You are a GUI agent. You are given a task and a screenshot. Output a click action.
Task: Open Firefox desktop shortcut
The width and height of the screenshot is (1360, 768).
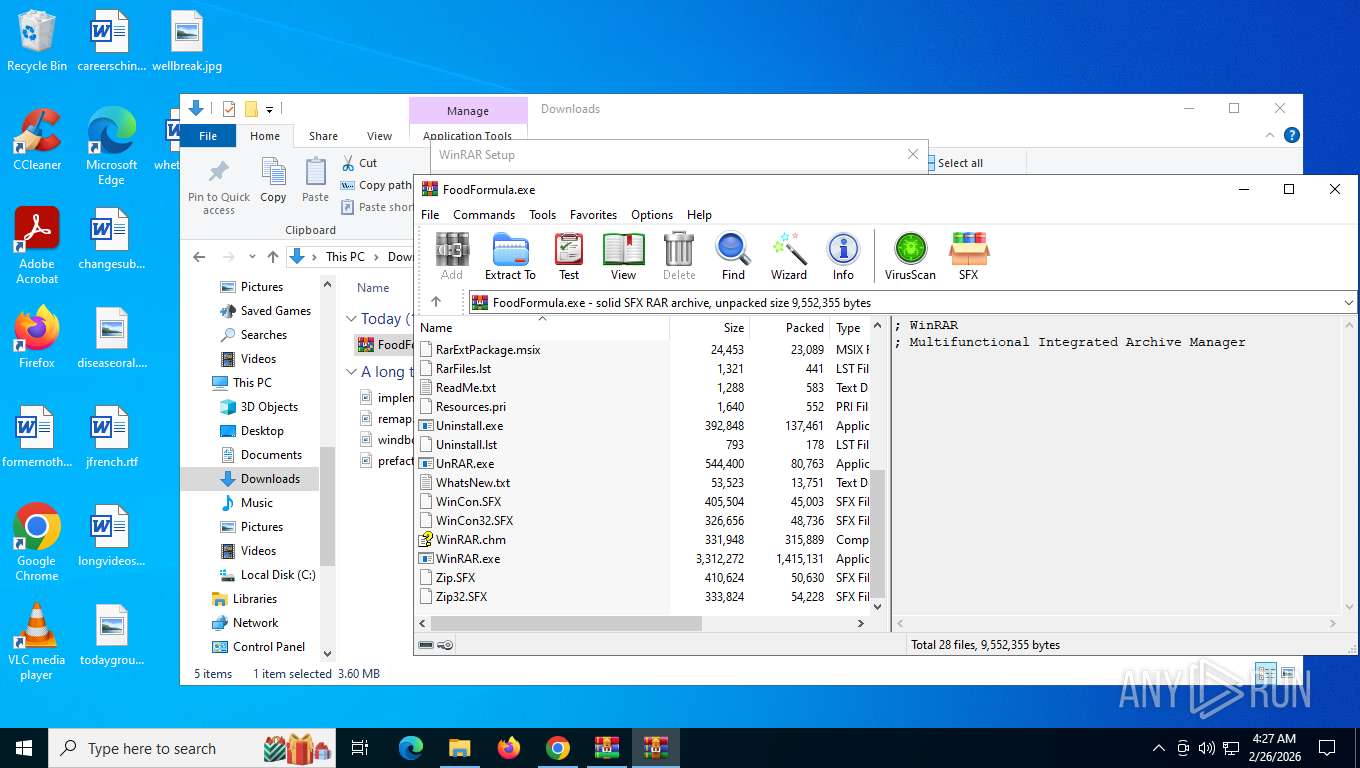pyautogui.click(x=37, y=337)
